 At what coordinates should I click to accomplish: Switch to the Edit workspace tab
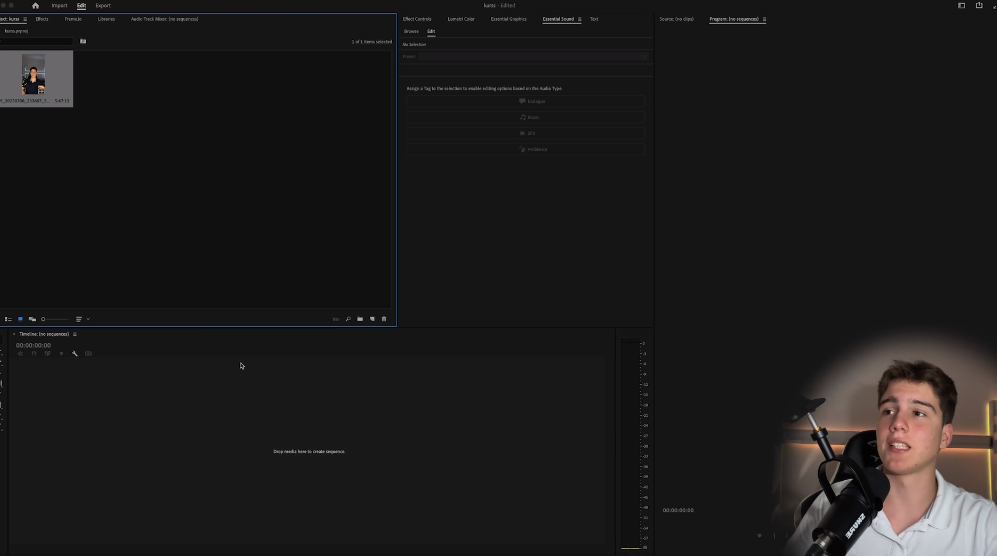[x=81, y=6]
